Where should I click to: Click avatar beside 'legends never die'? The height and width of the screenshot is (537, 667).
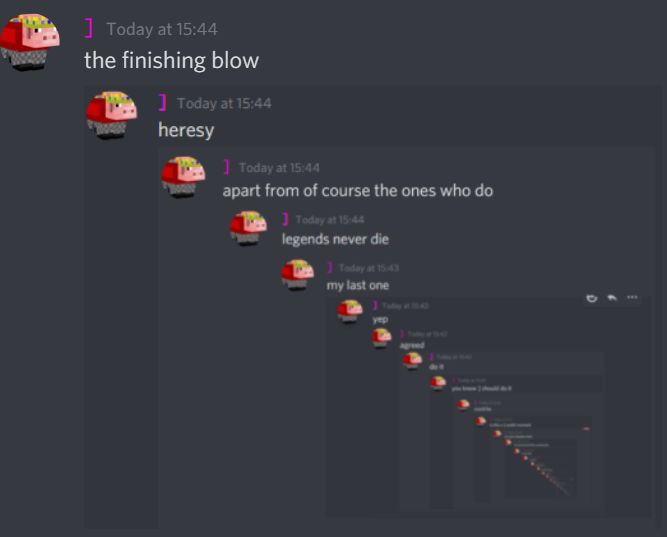(248, 228)
